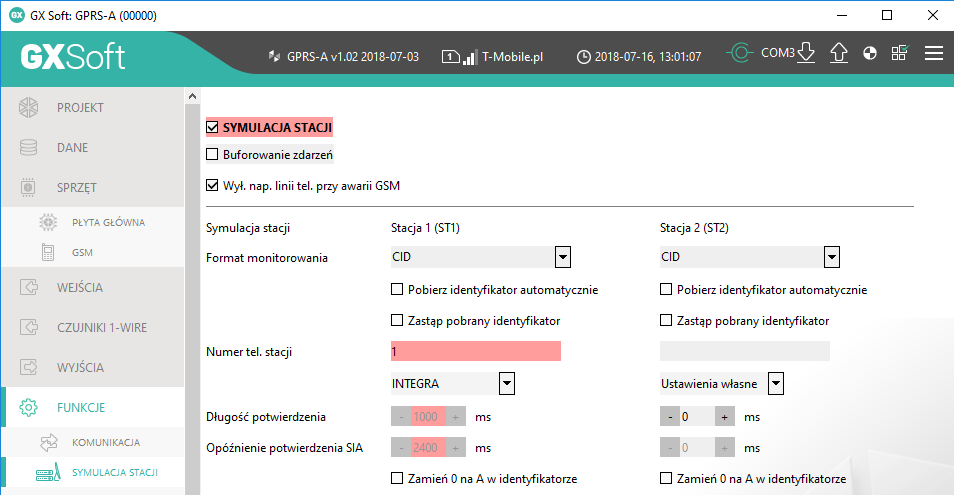Uncheck the SYMULACJA STACJI checkbox
Screen dimensions: 954x495
(x=212, y=127)
